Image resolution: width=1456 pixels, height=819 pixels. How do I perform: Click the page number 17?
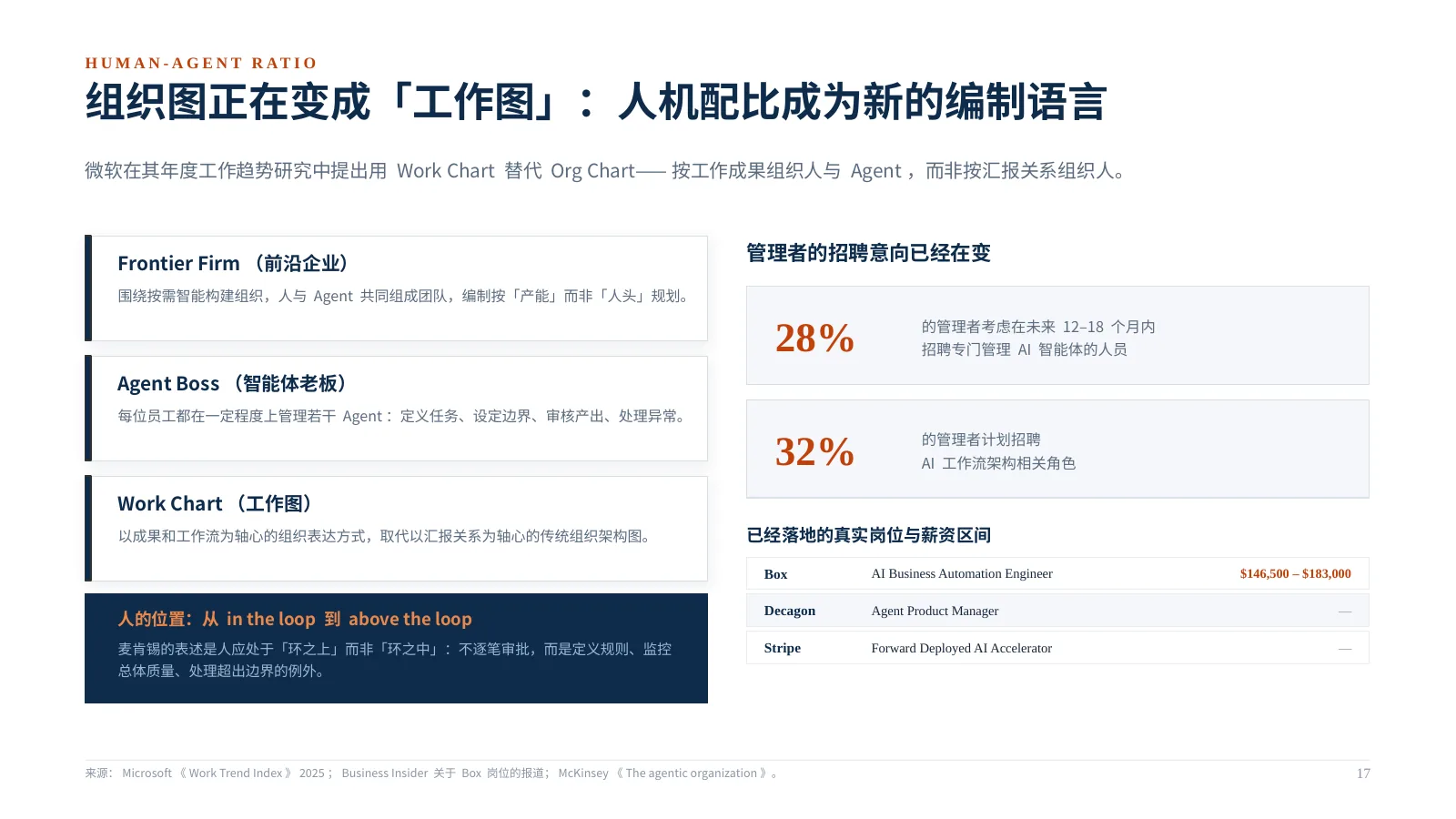1362,773
